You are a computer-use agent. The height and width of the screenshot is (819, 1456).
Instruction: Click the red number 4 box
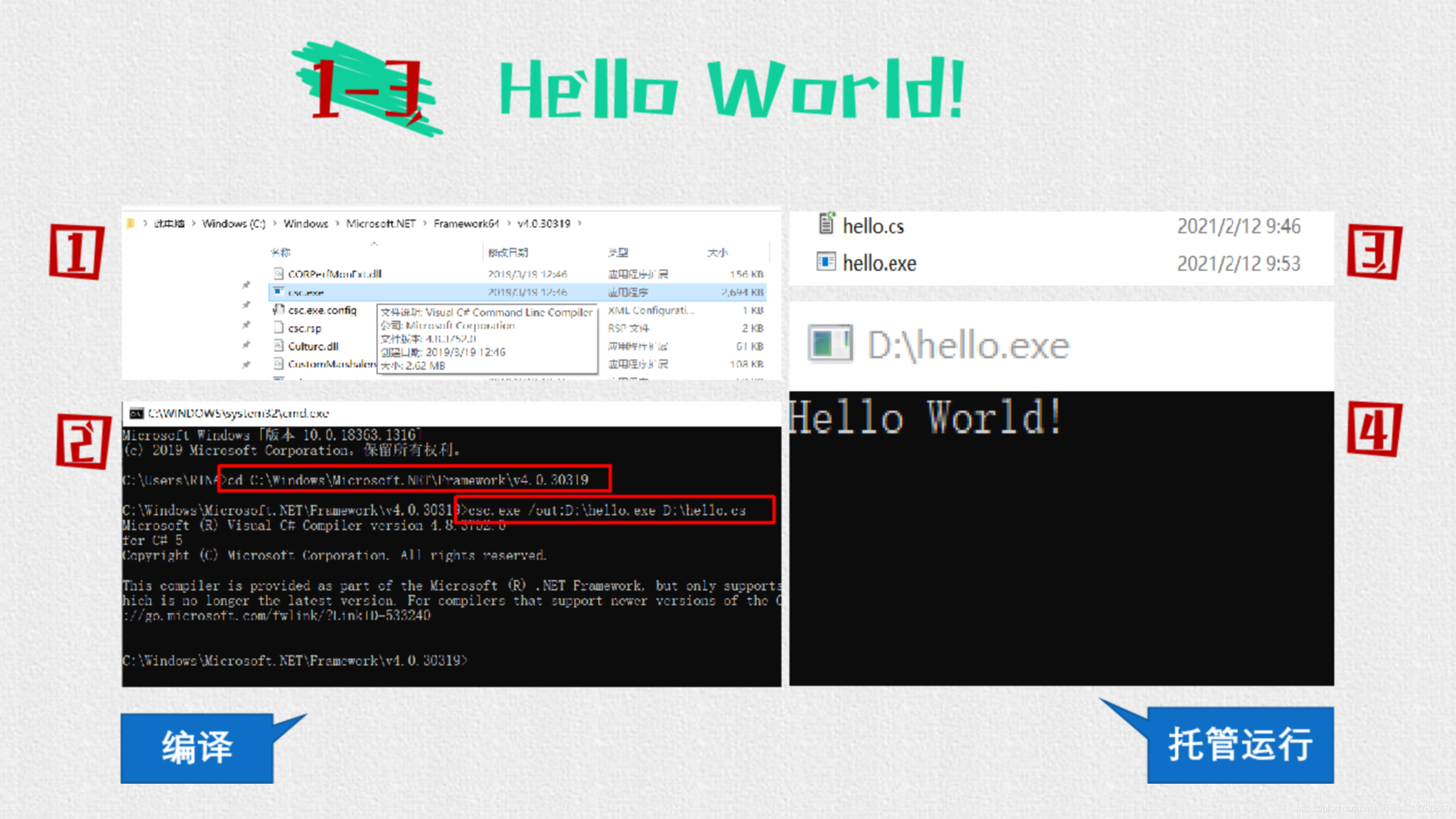1374,429
